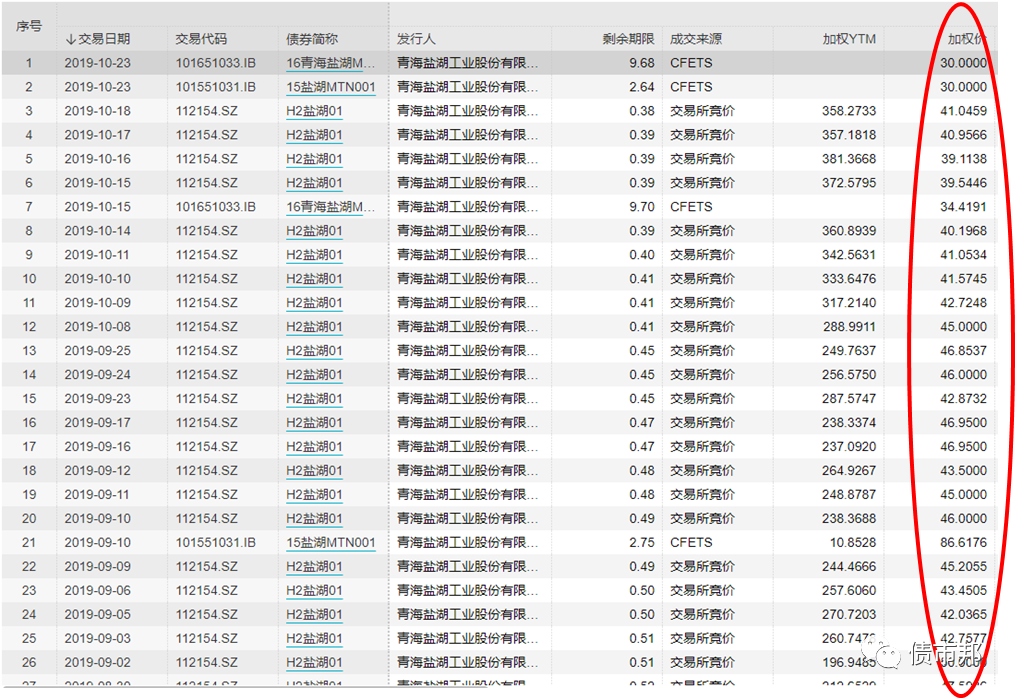Image resolution: width=1015 pixels, height=698 pixels.
Task: Click the 9.70 remaining term cell
Action: [x=642, y=207]
